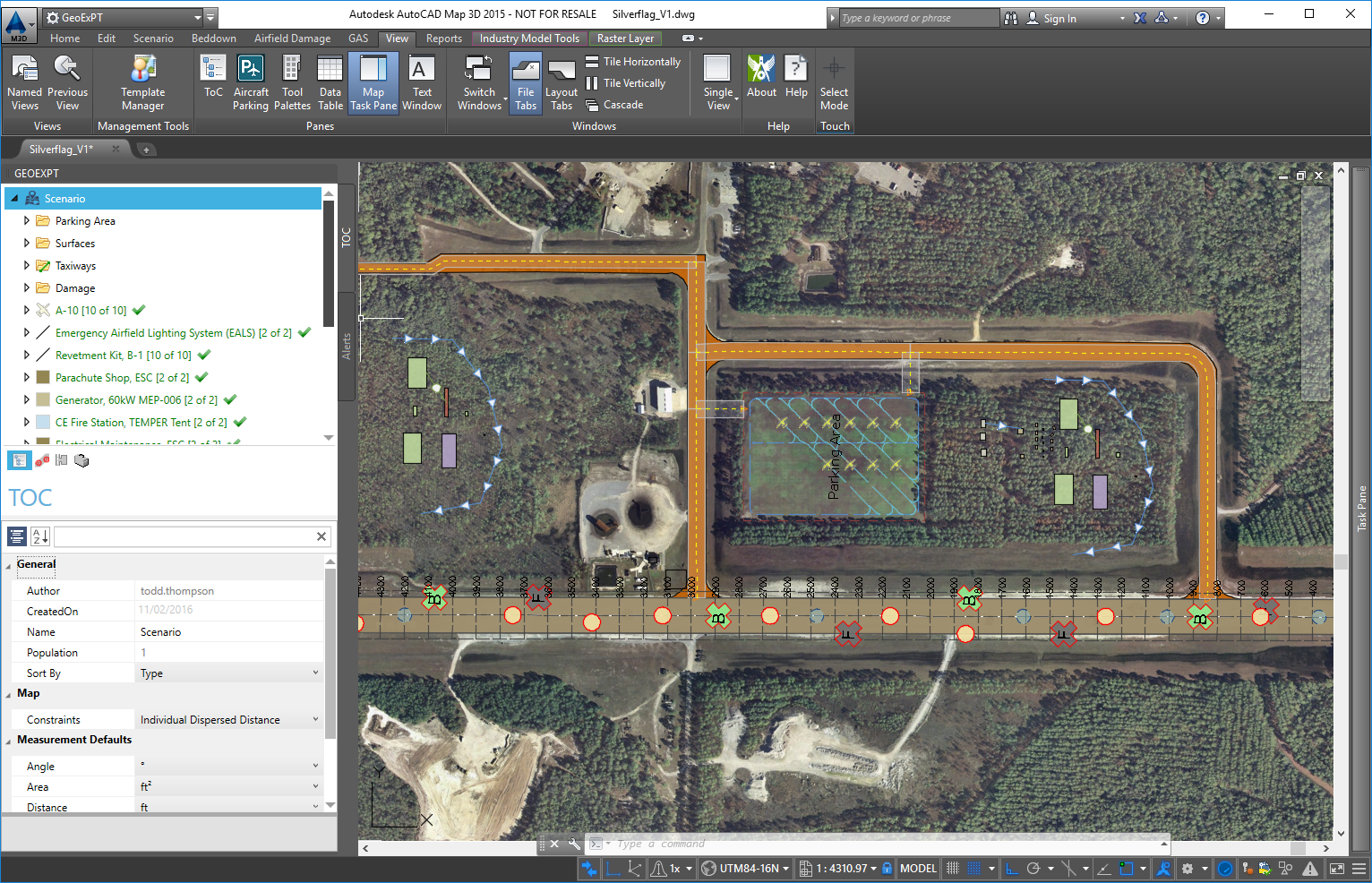Toggle viewport scale lock icon

tap(887, 869)
